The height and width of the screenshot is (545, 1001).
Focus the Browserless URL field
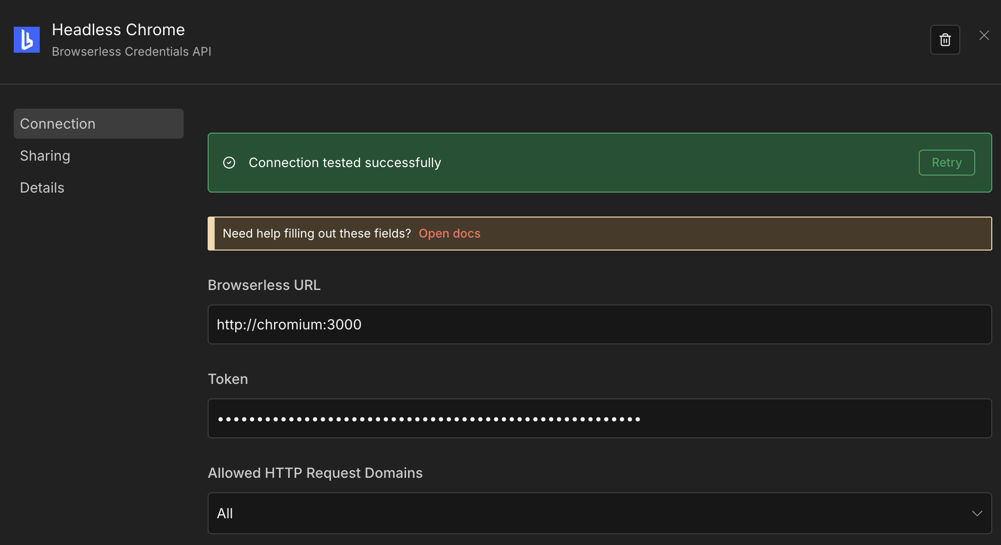tap(599, 324)
